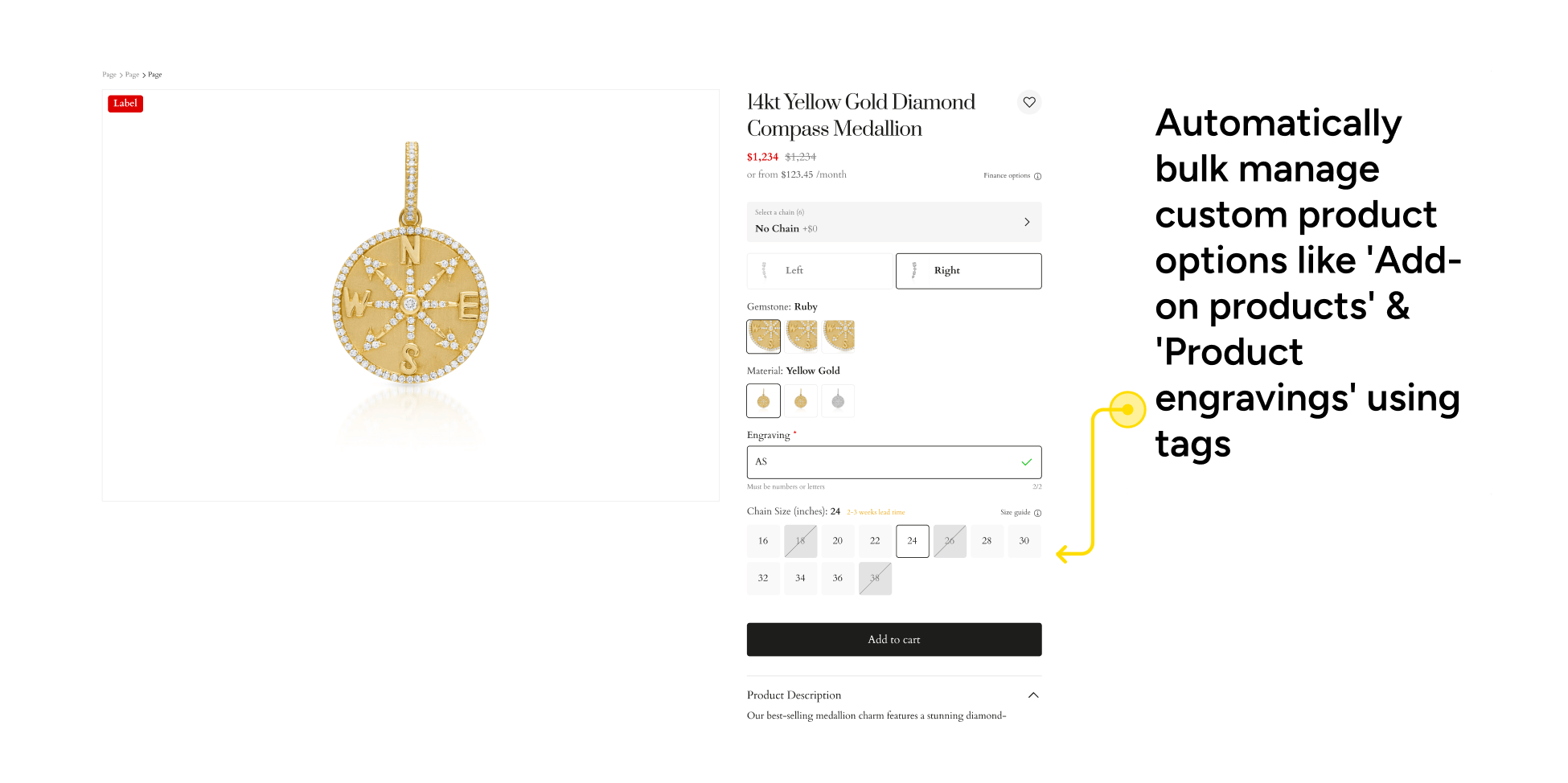
Task: Click the heart wishlist icon
Action: pyautogui.click(x=1029, y=103)
